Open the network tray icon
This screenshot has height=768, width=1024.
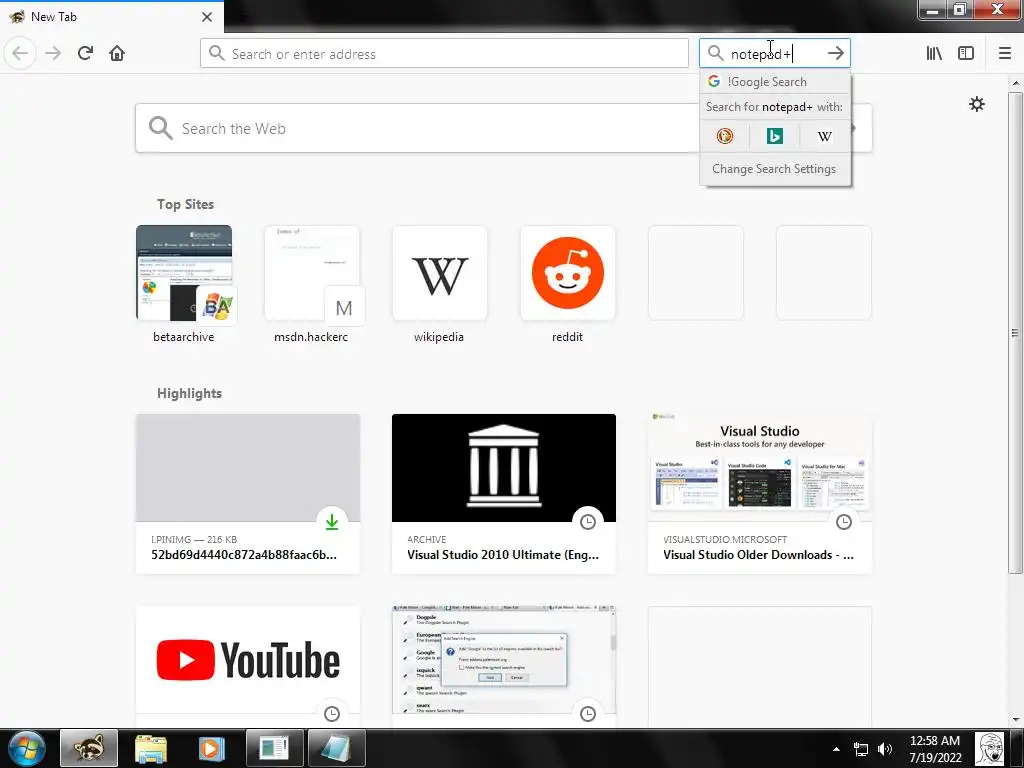pyautogui.click(x=861, y=749)
